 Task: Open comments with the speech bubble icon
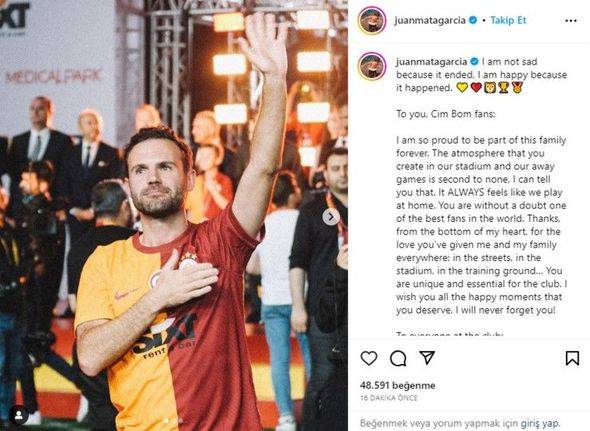pyautogui.click(x=398, y=358)
